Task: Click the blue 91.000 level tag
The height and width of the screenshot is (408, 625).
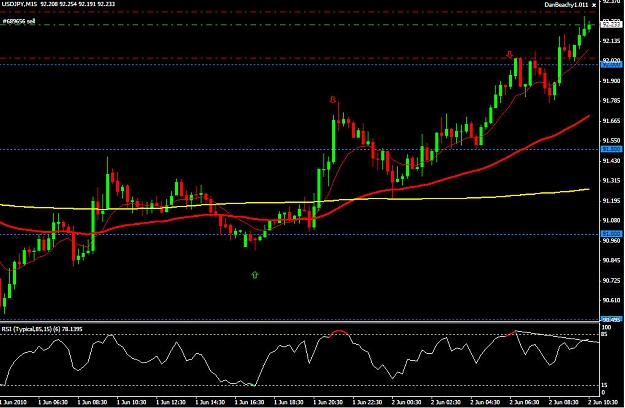Action: (611, 233)
